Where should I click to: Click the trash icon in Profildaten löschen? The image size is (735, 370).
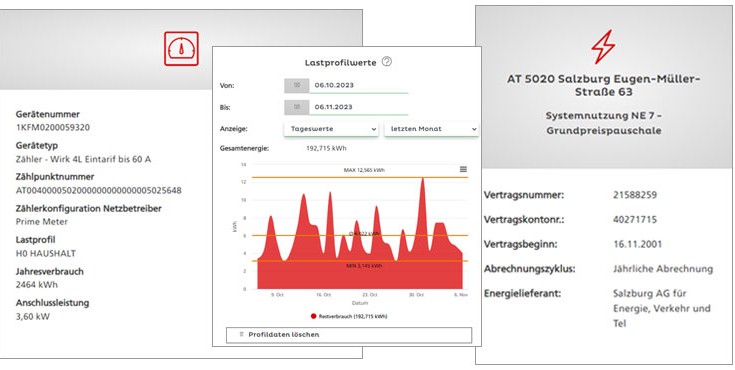(x=241, y=334)
